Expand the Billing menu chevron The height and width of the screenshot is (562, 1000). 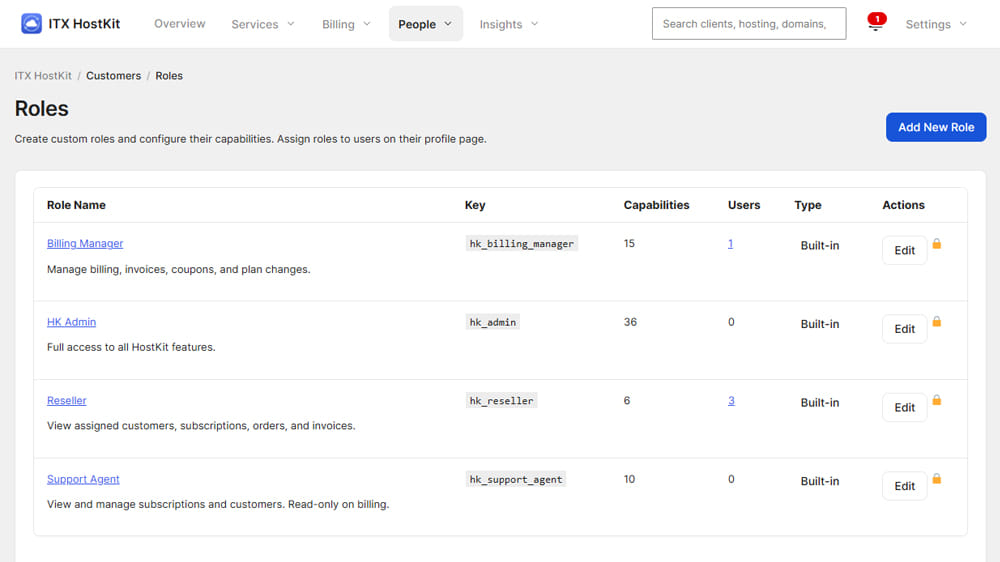click(x=367, y=24)
